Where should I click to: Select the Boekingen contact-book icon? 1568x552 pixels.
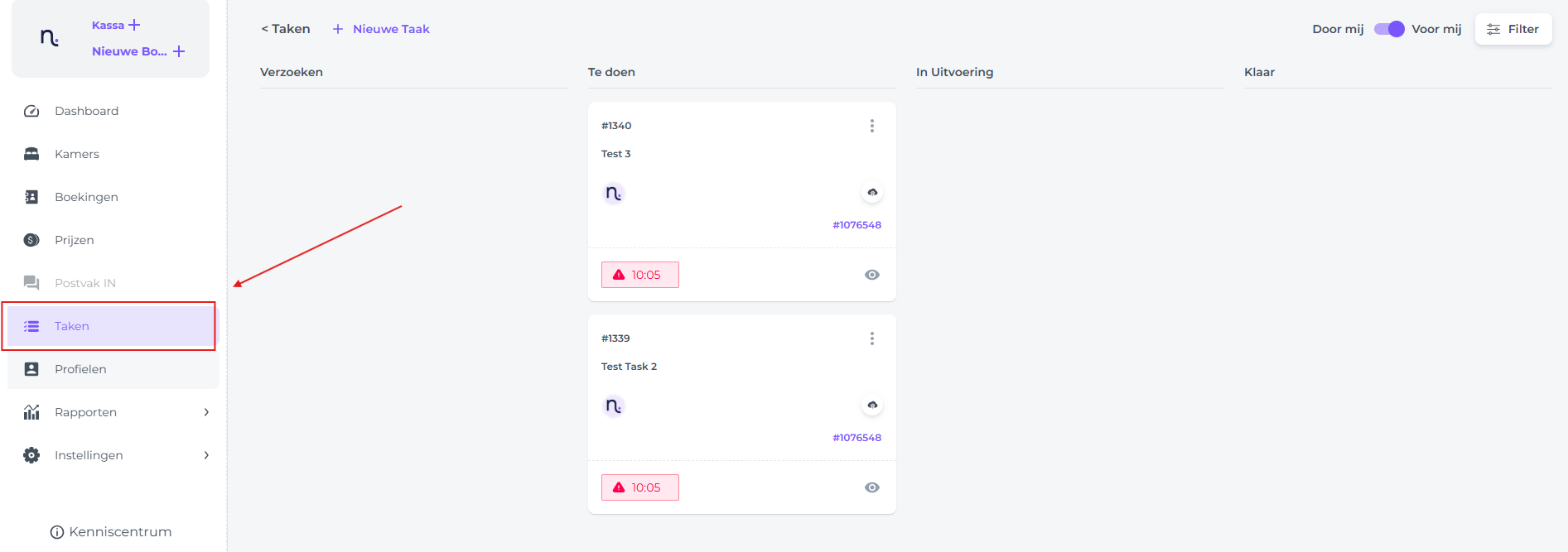31,197
